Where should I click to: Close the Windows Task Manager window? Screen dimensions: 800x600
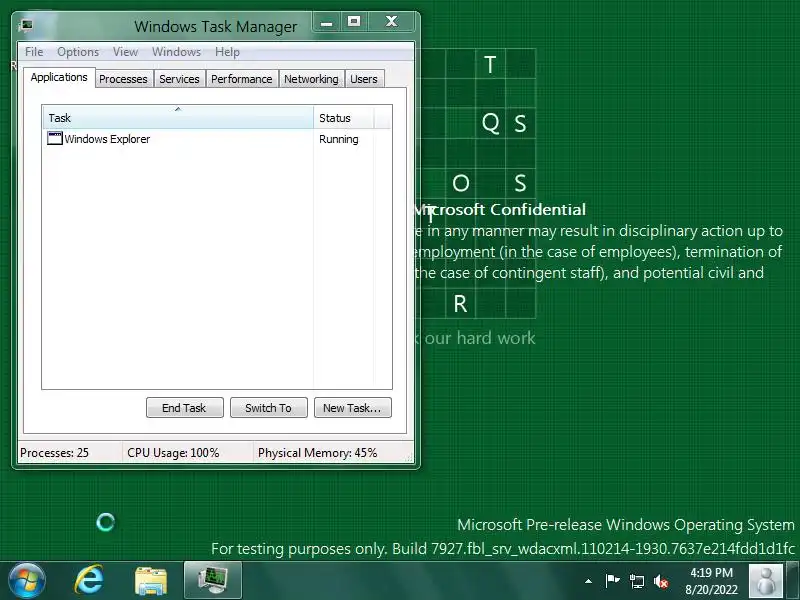392,22
